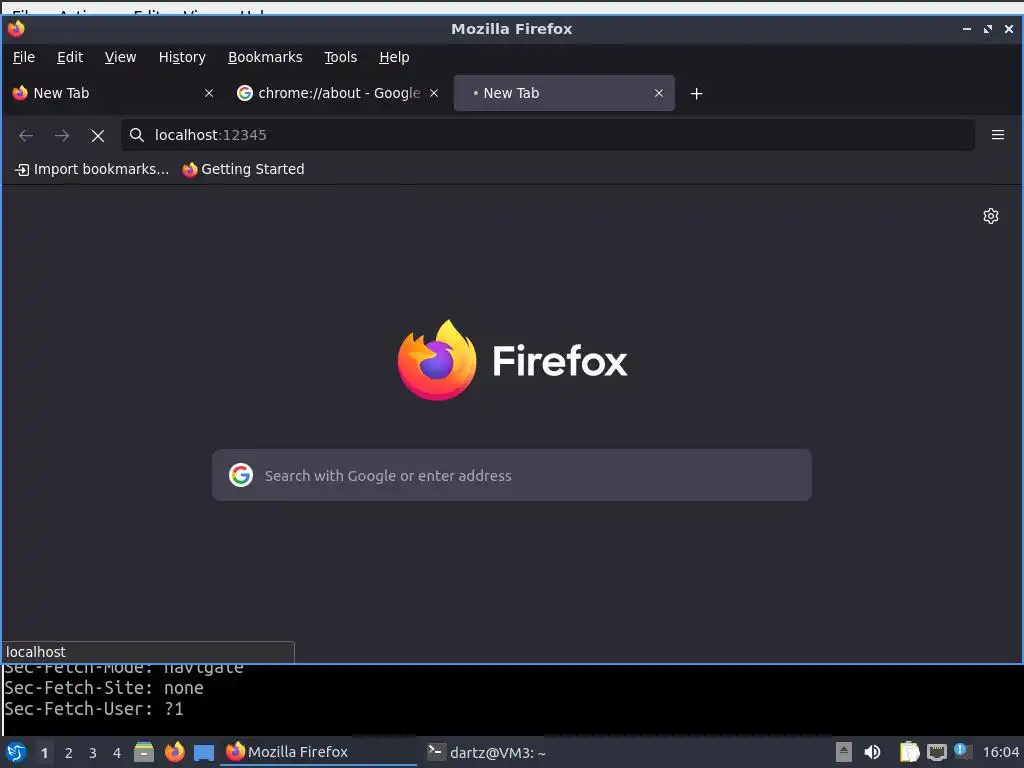
Task: Launch Firefox from the panel quick launcher
Action: (174, 752)
